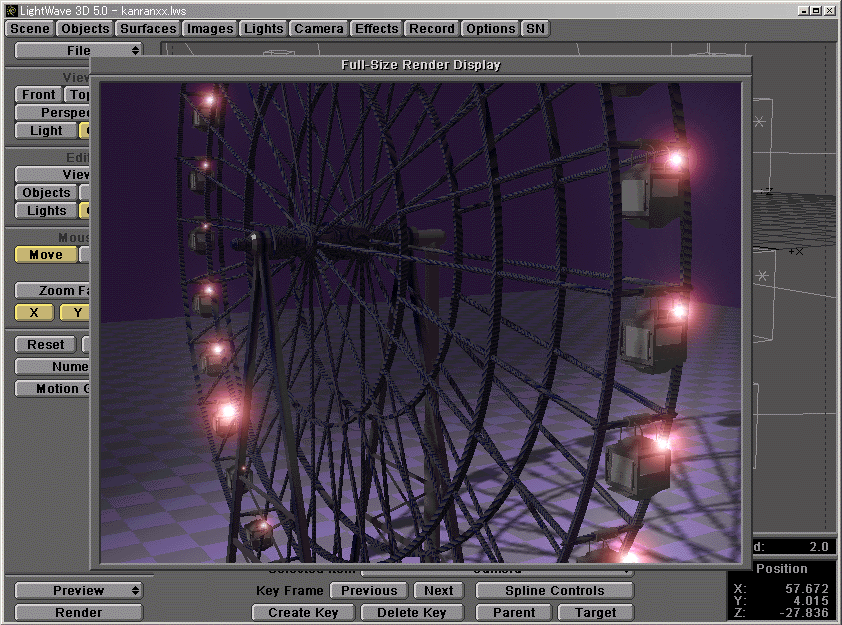Image resolution: width=842 pixels, height=625 pixels.
Task: Jump to the Next keyframe
Action: tap(438, 590)
